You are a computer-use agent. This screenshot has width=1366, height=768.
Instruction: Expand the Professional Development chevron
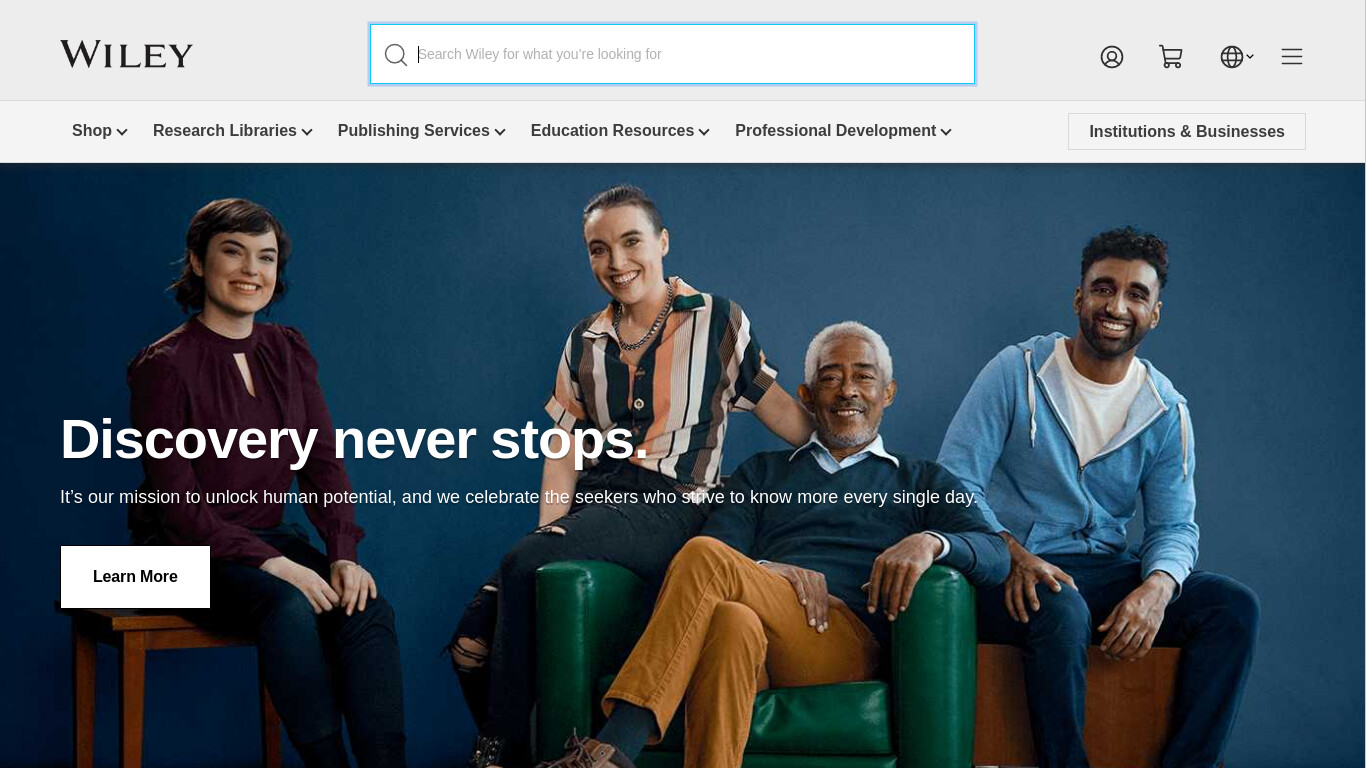946,132
